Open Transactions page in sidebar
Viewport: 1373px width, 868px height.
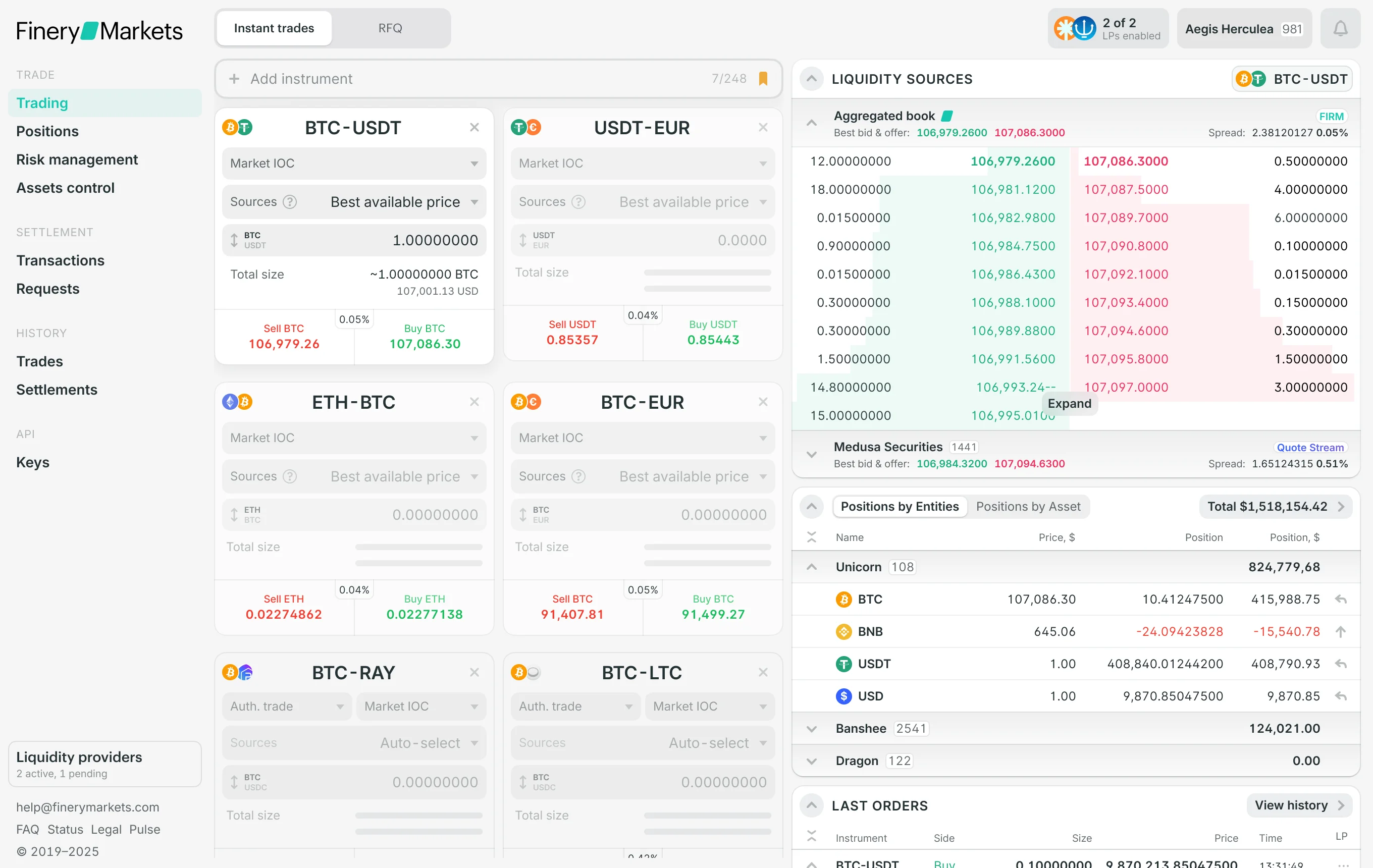pyautogui.click(x=61, y=260)
